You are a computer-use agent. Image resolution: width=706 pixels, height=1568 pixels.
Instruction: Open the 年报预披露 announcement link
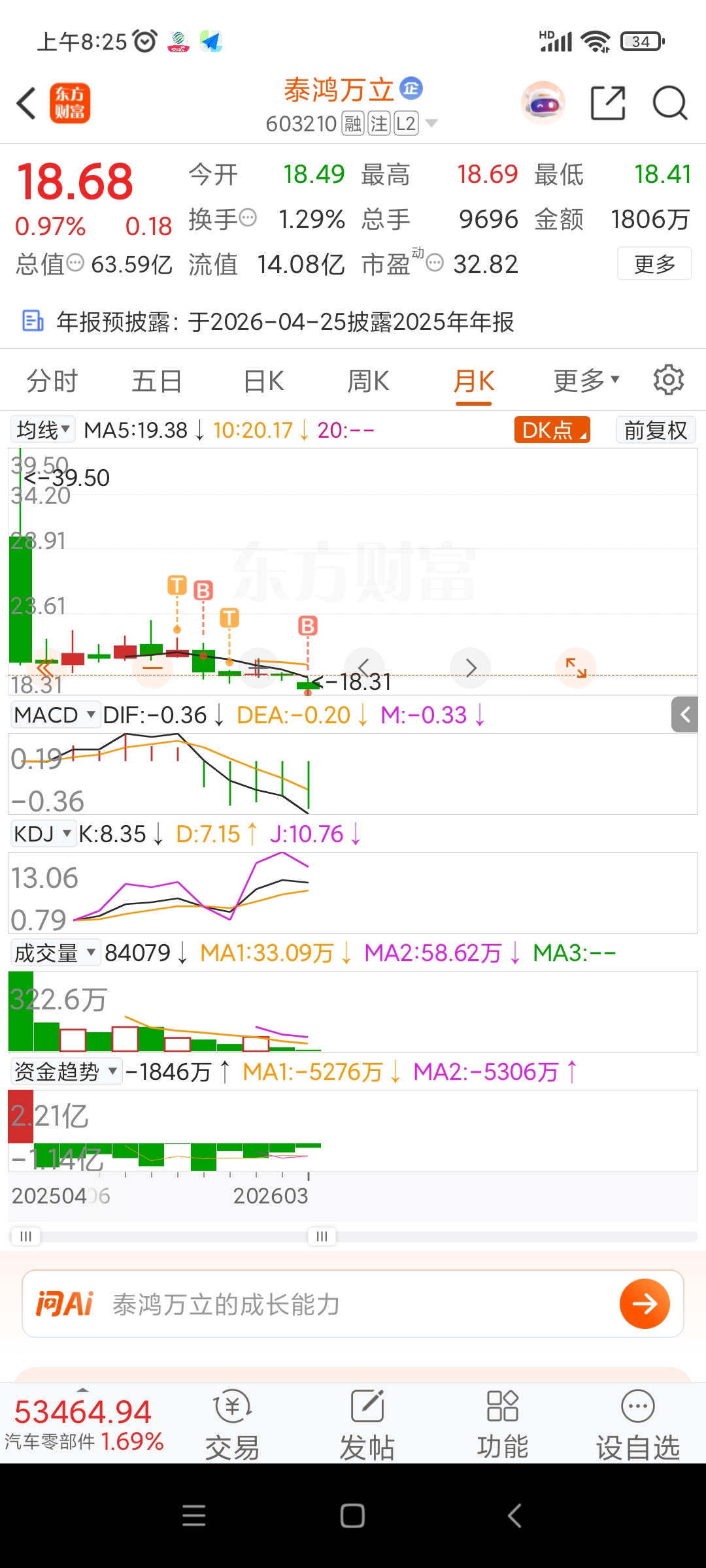click(x=285, y=321)
